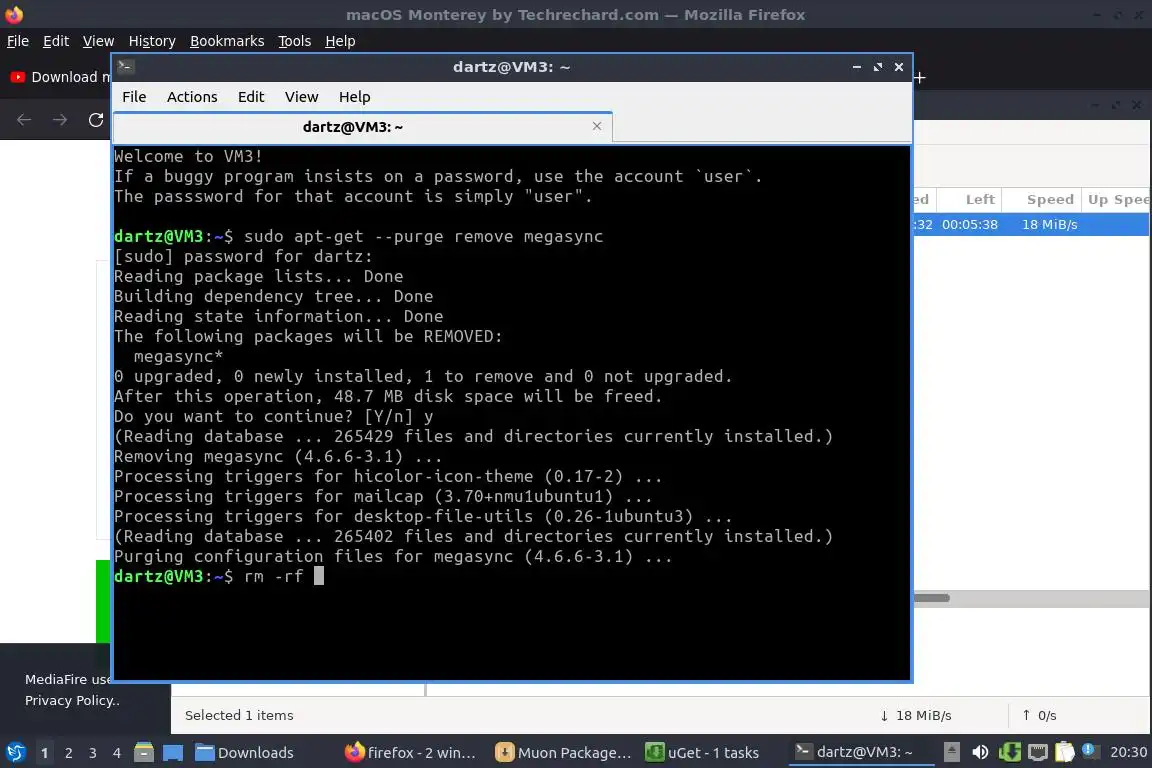Click the show desktop icon in taskbar
Viewport: 1152px width, 768px height.
point(173,752)
